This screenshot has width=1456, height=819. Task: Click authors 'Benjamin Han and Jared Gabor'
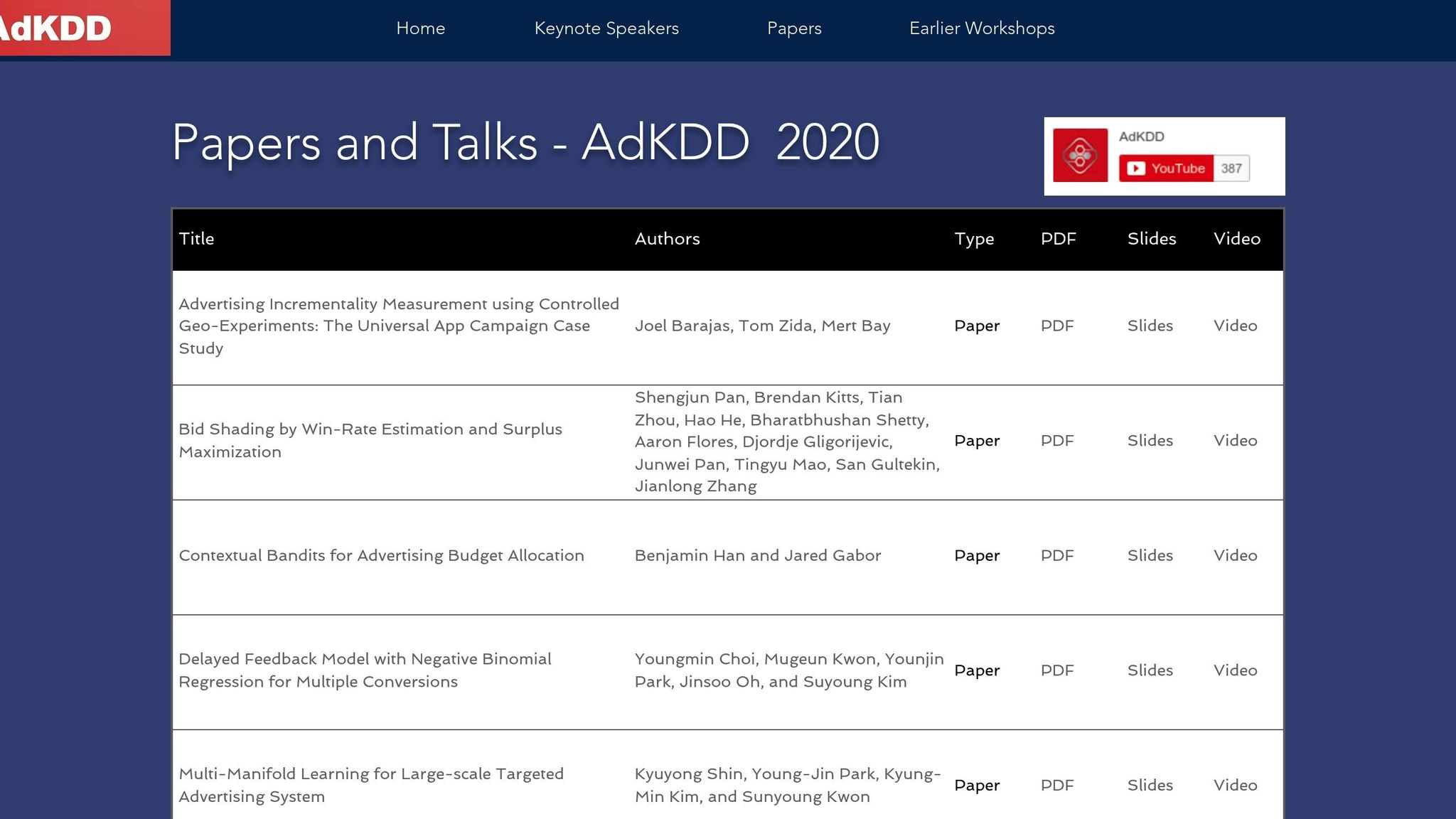point(758,555)
